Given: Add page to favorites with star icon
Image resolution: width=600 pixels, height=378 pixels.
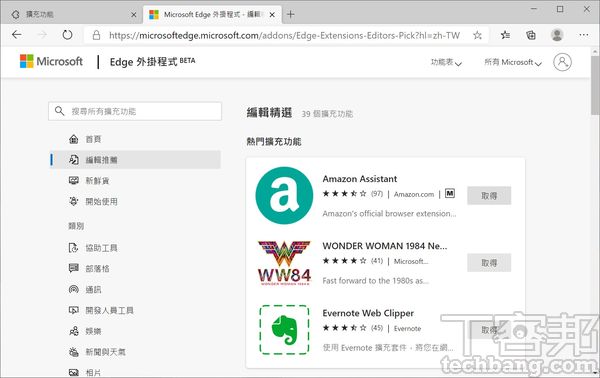Looking at the screenshot, I should (x=477, y=36).
